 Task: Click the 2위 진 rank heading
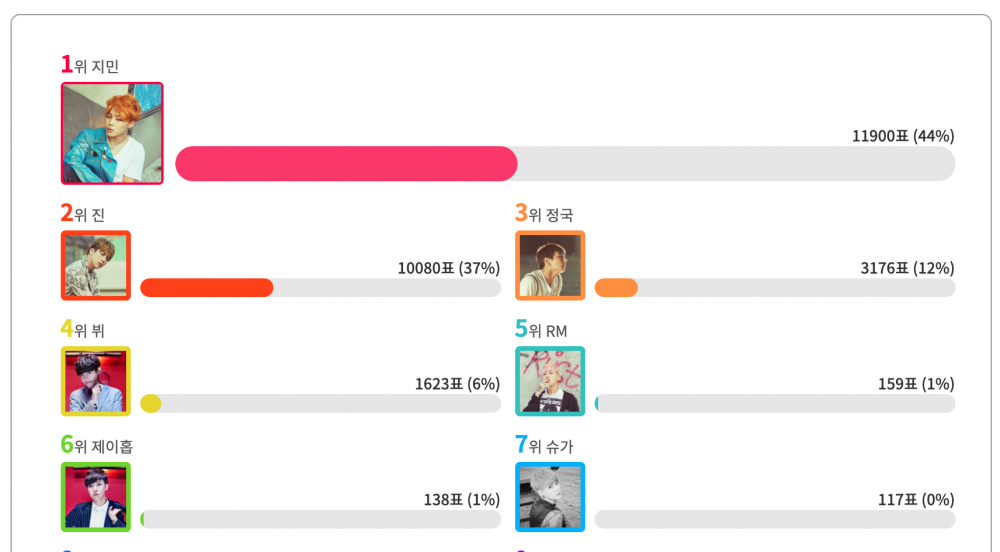(83, 214)
